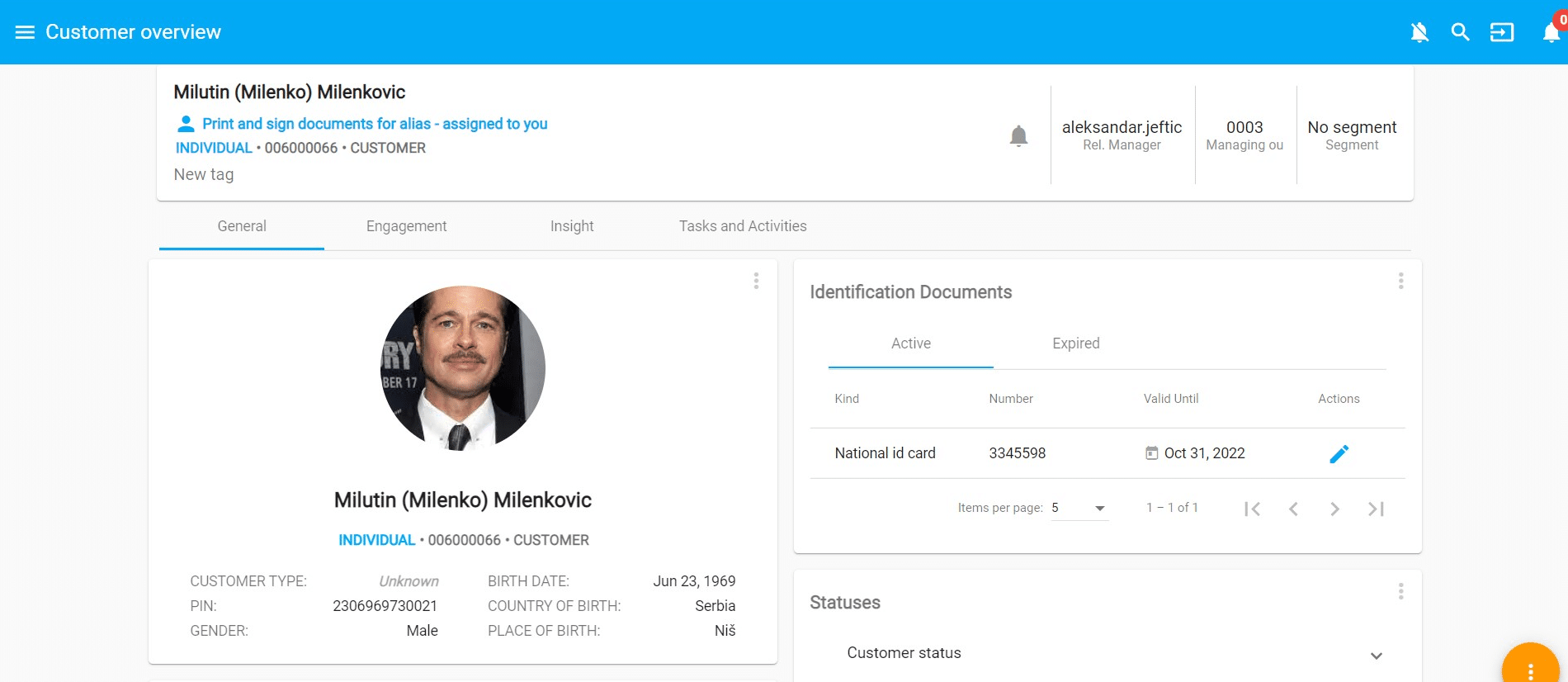Click the blue person icon beside task link
Screen dimensions: 1568x682
pyautogui.click(x=187, y=124)
